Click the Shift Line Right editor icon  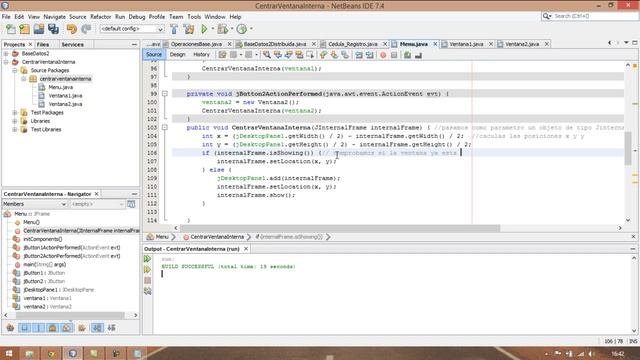tap(369, 55)
